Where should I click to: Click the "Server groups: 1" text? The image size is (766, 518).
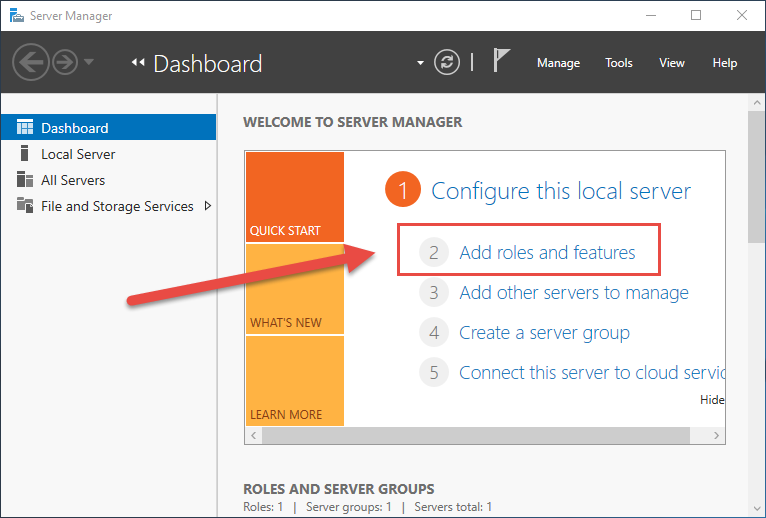(x=349, y=507)
